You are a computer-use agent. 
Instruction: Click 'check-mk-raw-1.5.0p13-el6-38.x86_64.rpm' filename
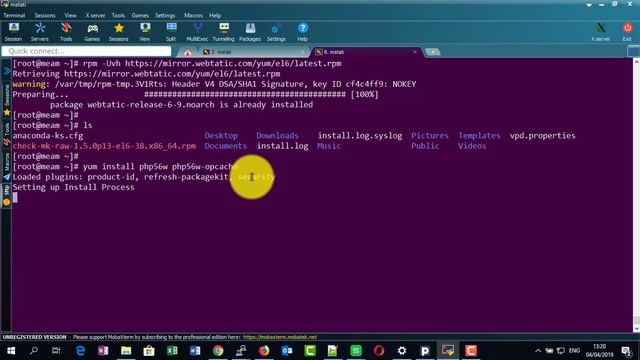[104, 146]
